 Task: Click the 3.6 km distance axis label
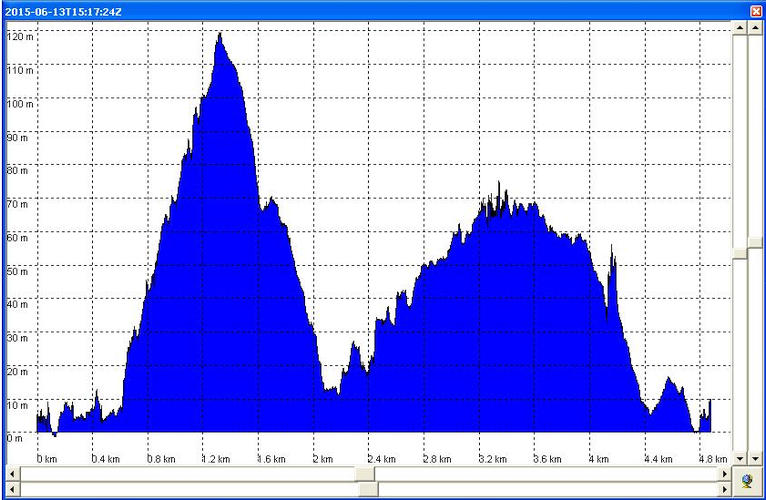(x=548, y=459)
